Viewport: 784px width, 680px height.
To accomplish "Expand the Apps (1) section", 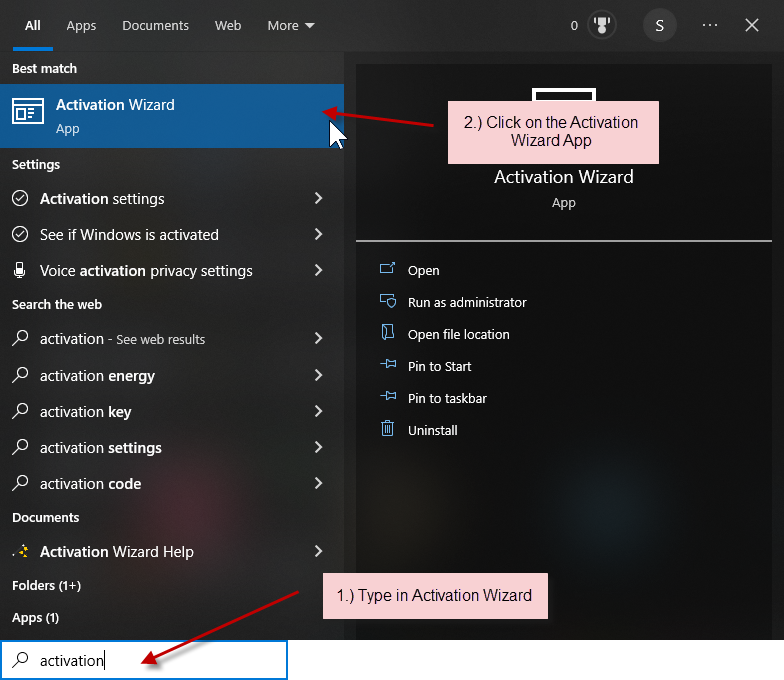I will pos(36,618).
